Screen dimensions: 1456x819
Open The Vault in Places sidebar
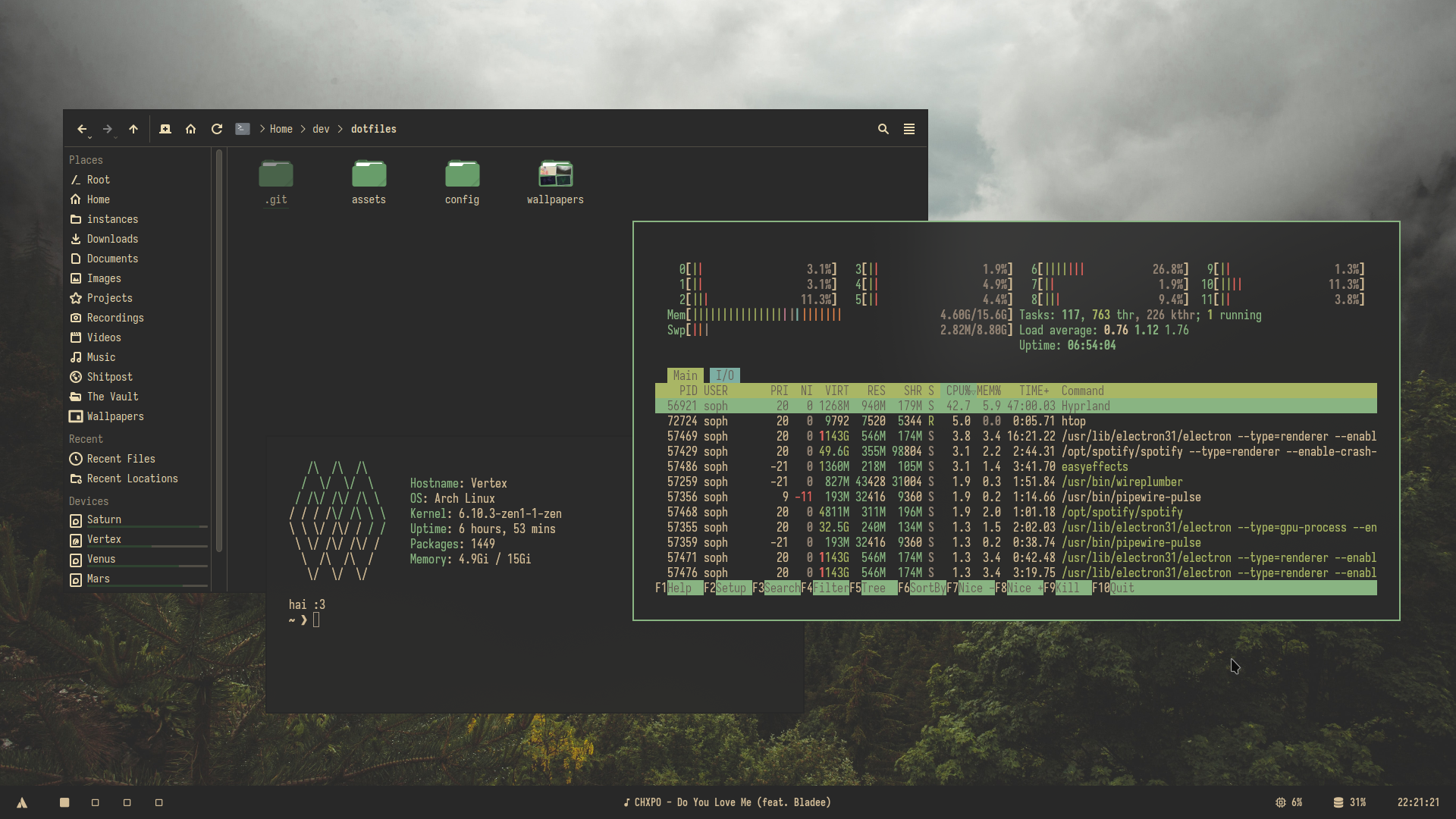click(136, 397)
